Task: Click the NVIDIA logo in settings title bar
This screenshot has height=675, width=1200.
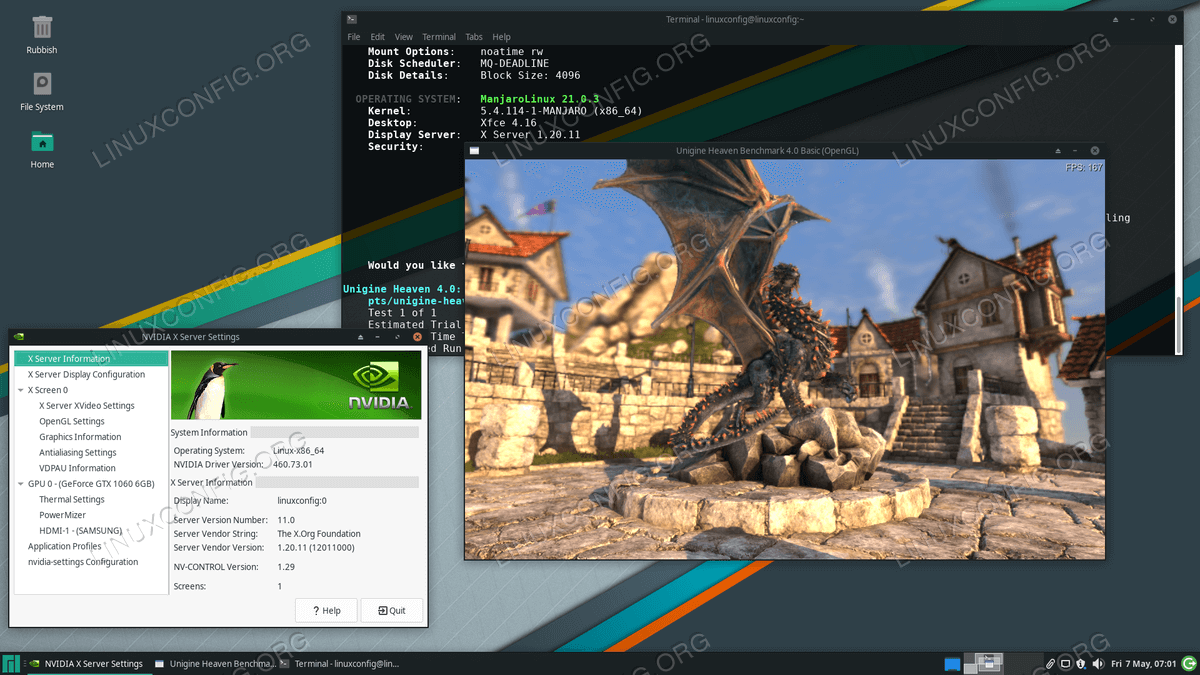Action: 19,337
